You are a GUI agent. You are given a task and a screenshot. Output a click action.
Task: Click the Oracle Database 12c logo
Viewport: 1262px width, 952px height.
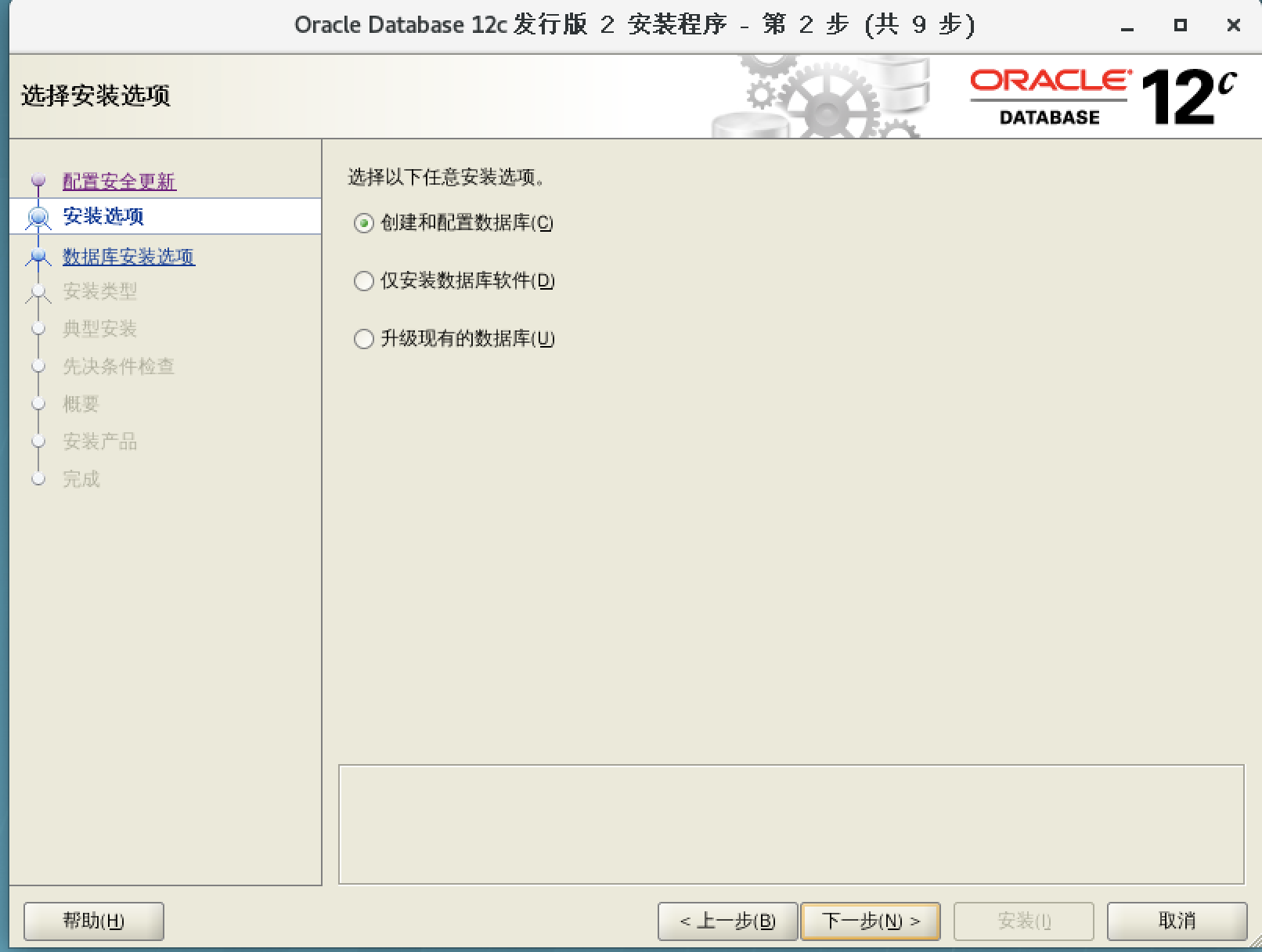pos(1096,94)
